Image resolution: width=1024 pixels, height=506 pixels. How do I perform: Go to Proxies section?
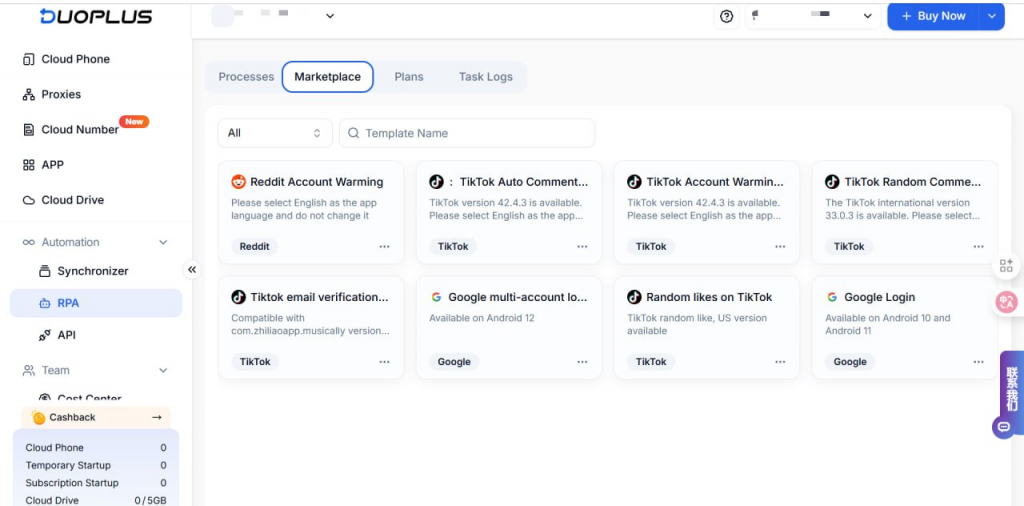click(61, 94)
